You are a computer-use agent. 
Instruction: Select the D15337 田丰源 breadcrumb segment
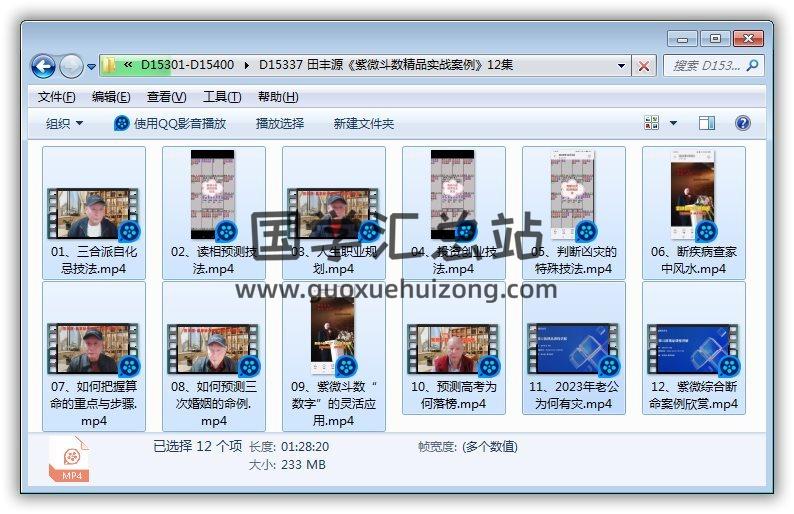click(386, 65)
